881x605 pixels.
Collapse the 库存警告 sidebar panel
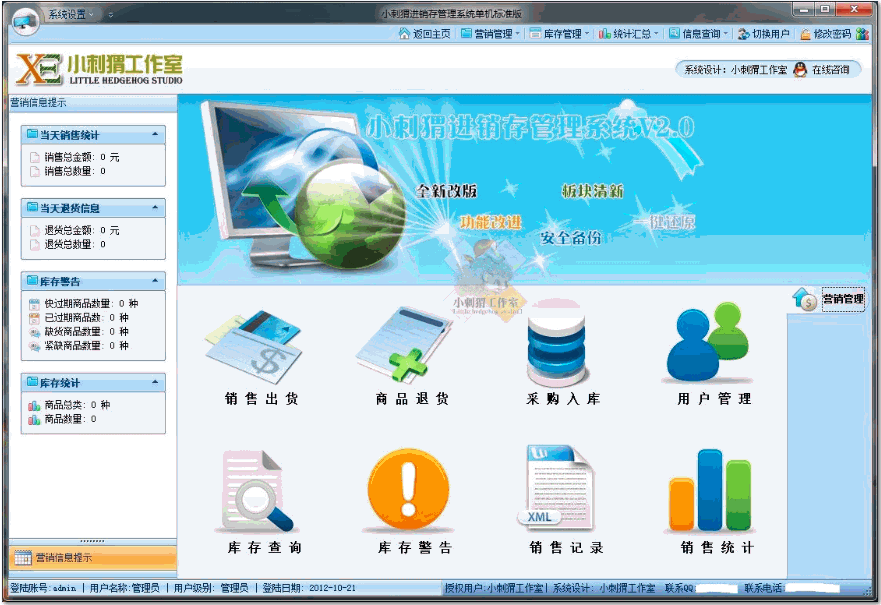154,282
